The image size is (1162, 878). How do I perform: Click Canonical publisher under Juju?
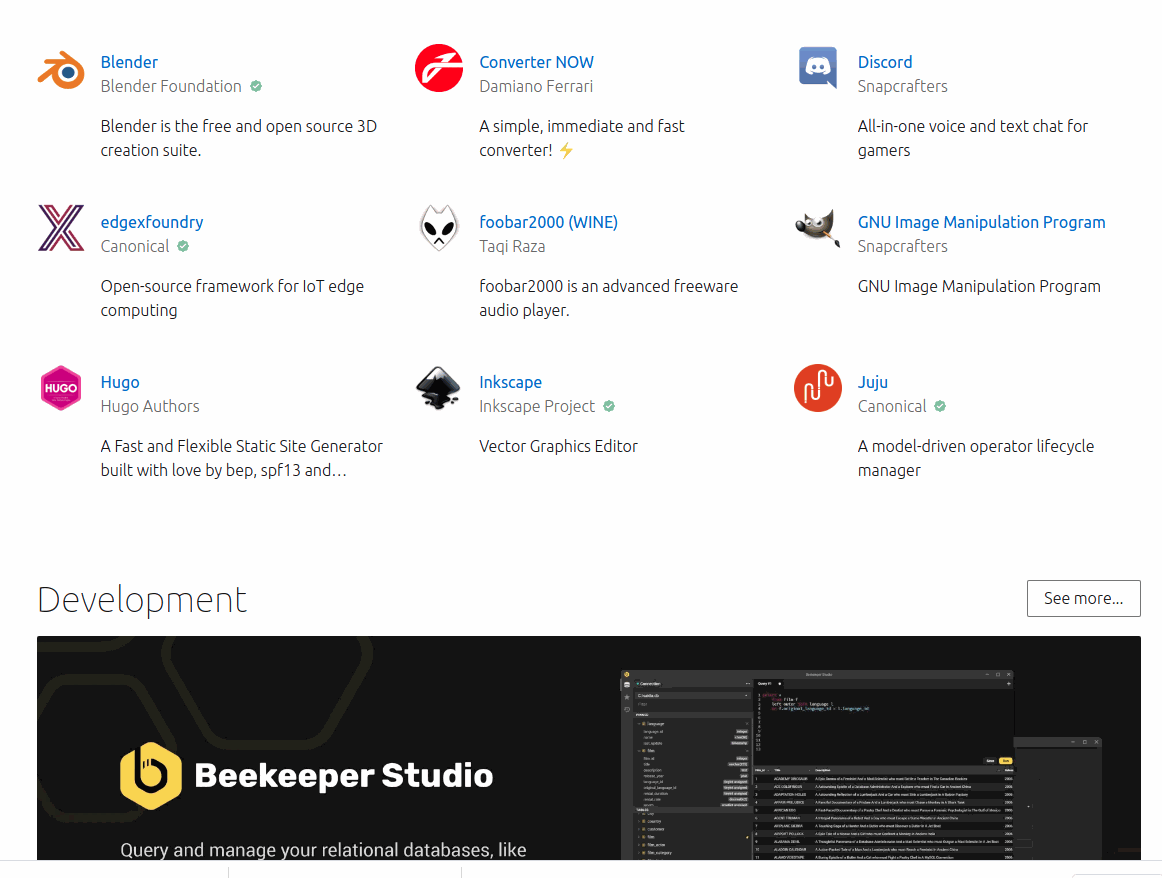[x=892, y=406]
